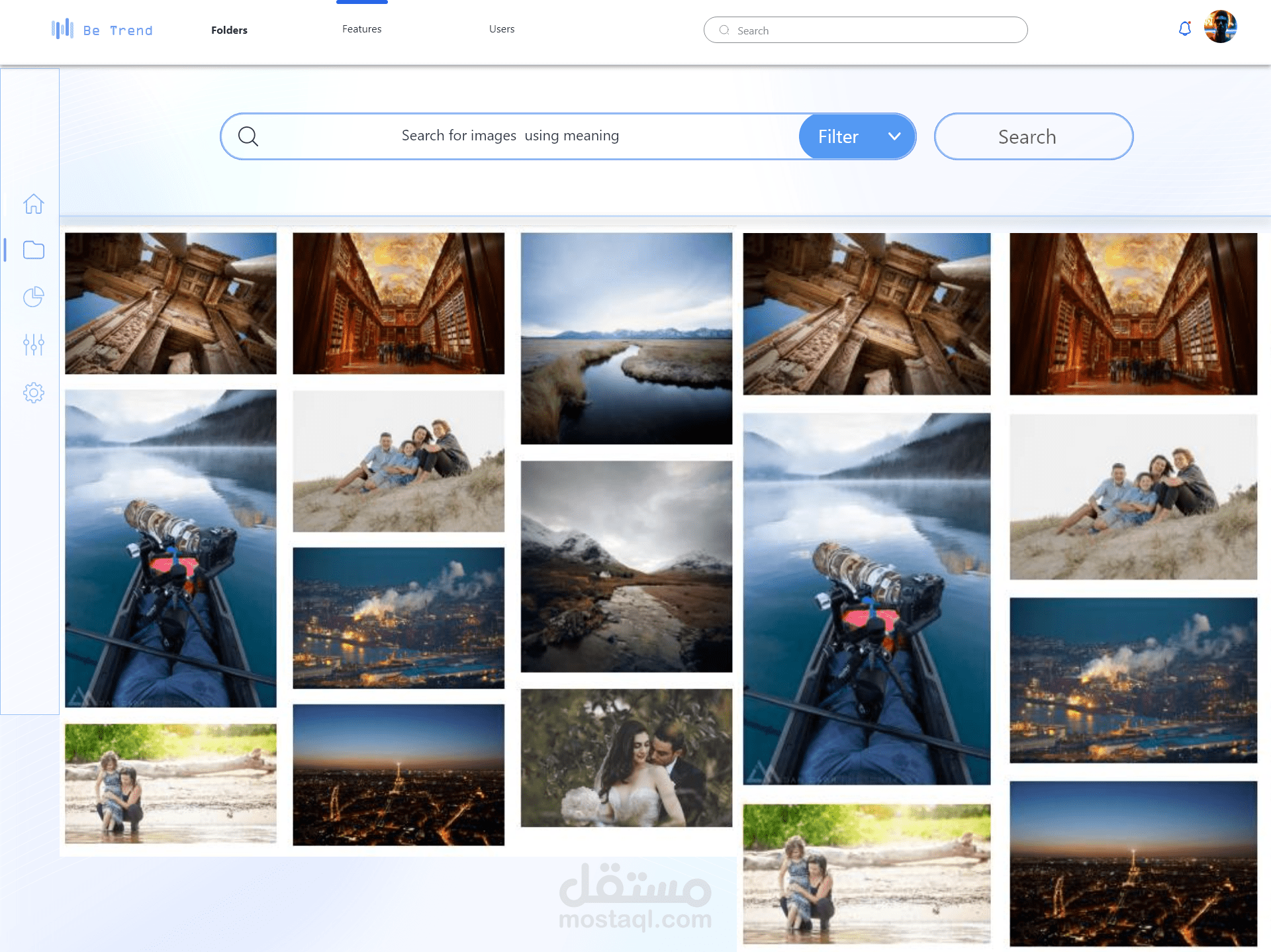Click the sliders adjustment icon in sidebar
Viewport: 1271px width, 952px height.
point(34,344)
